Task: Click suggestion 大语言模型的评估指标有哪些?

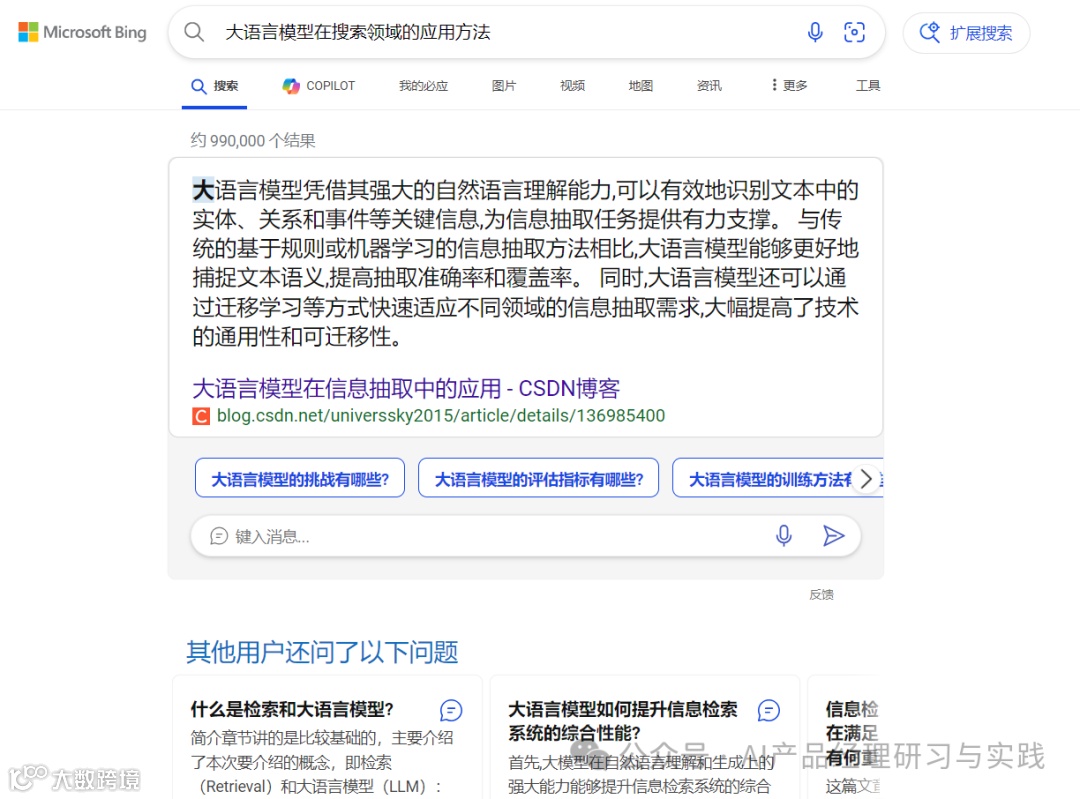Action: (x=539, y=478)
